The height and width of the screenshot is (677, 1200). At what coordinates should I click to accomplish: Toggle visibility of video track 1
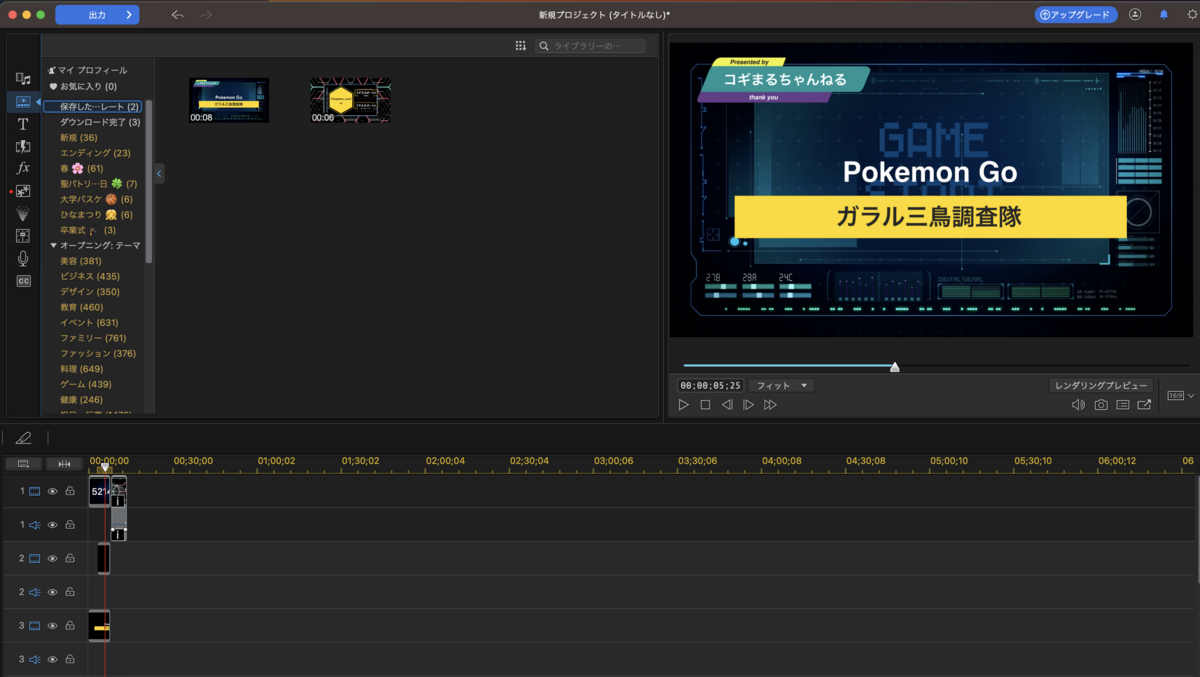(53, 491)
